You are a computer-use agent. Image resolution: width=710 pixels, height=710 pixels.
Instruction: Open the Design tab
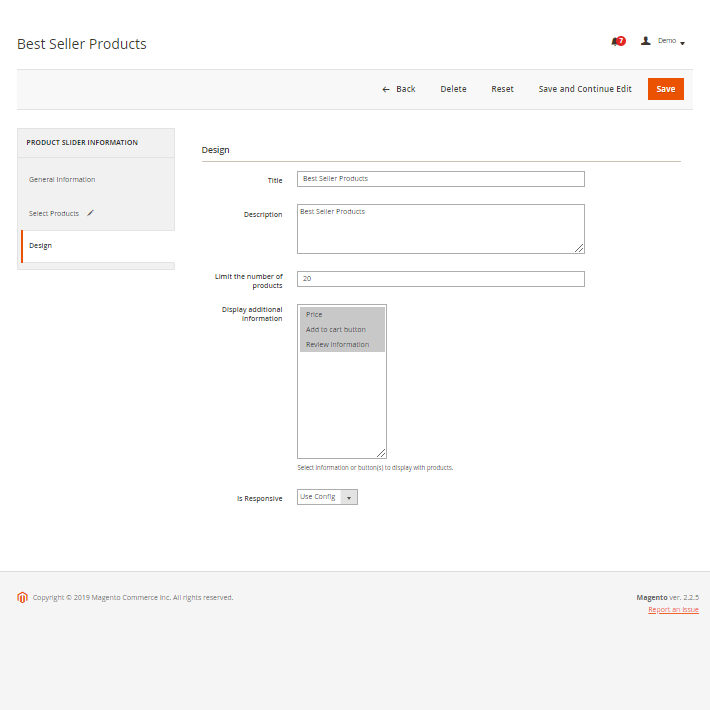click(x=41, y=245)
